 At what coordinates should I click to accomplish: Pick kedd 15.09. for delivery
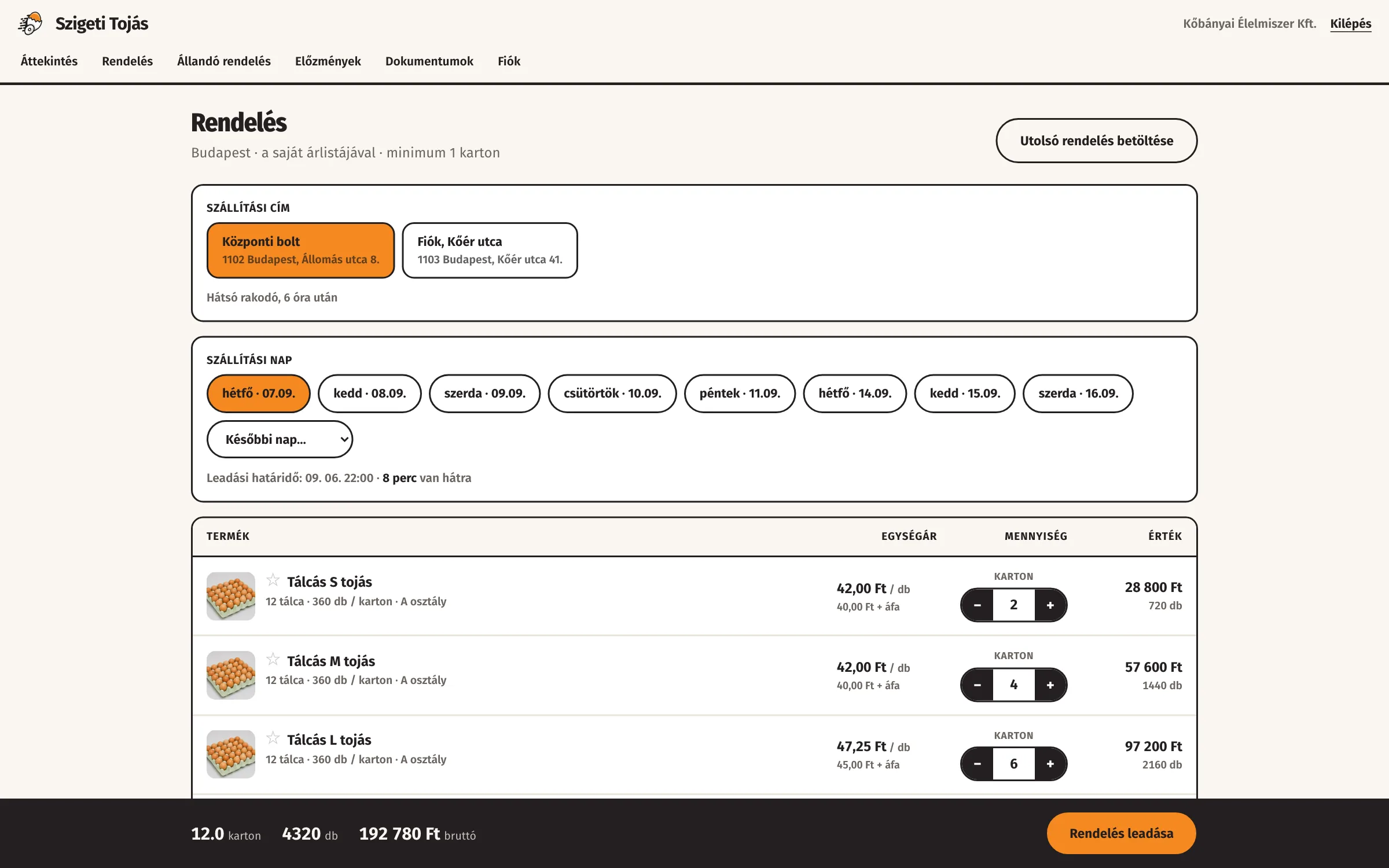click(965, 393)
